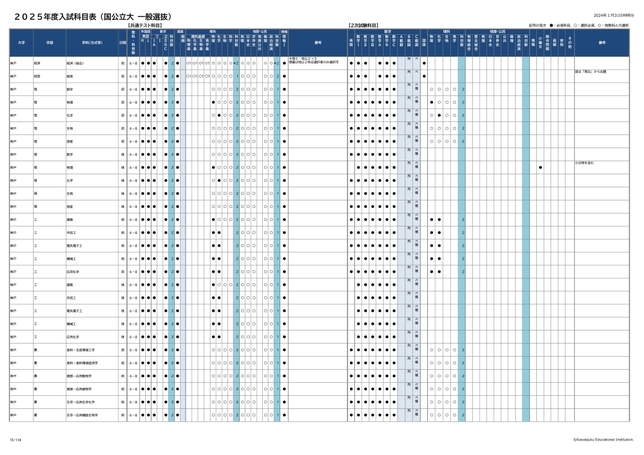Select the 日程 column header
This screenshot has height=455, width=644.
(123, 42)
